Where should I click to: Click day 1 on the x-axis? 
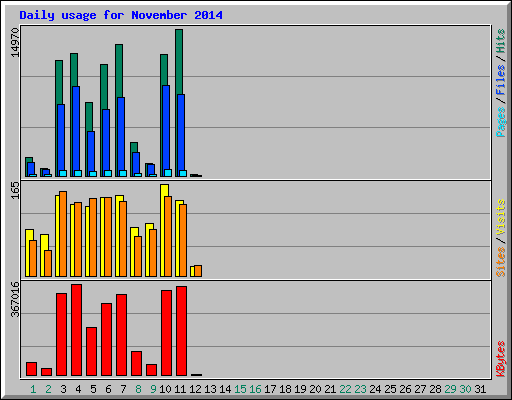click(33, 389)
